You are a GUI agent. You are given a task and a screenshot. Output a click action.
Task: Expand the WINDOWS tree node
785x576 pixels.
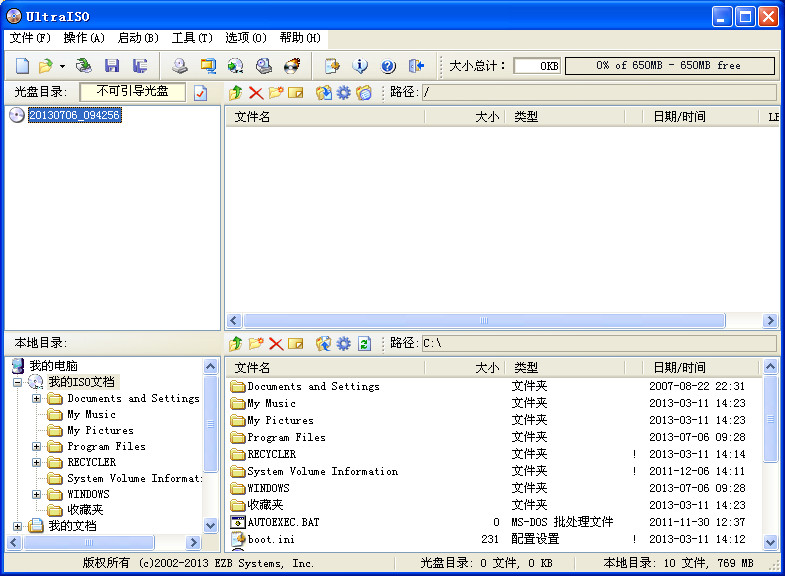pyautogui.click(x=37, y=494)
